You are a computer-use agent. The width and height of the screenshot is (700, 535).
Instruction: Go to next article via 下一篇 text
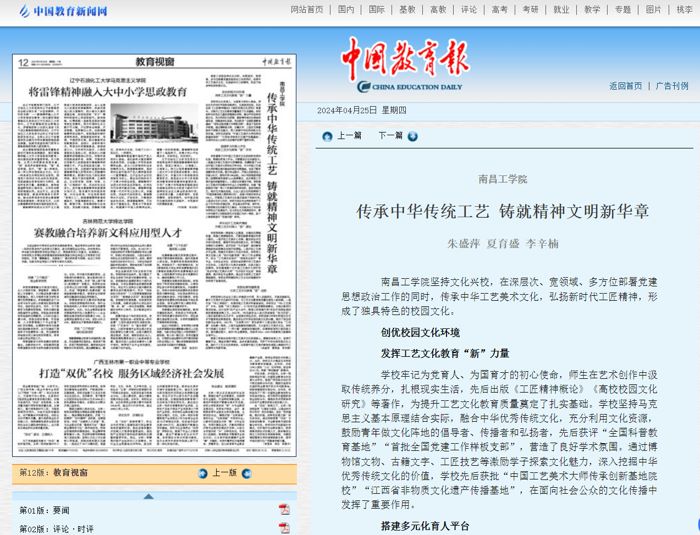tap(391, 135)
